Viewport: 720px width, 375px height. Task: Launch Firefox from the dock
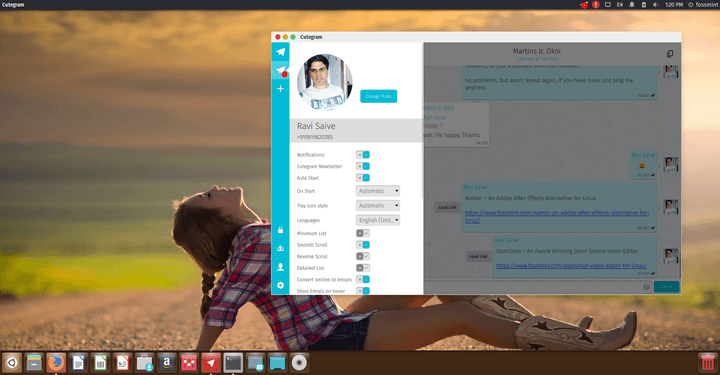coord(56,363)
